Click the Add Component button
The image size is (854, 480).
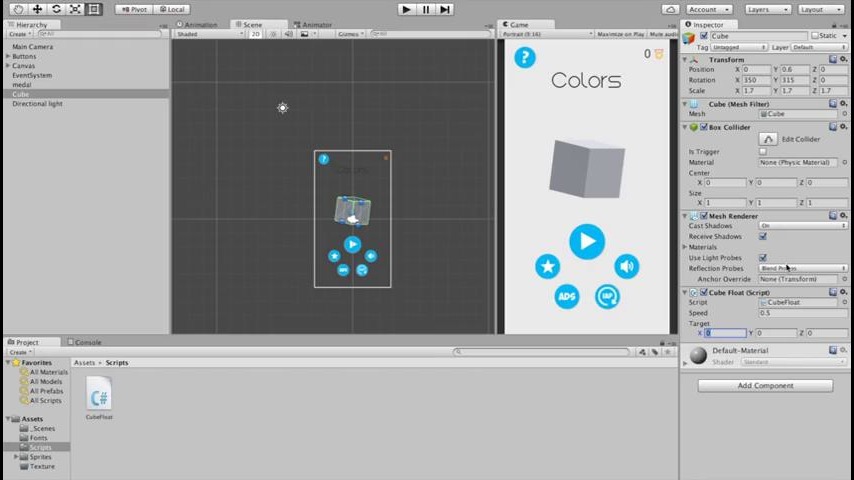pyautogui.click(x=765, y=385)
